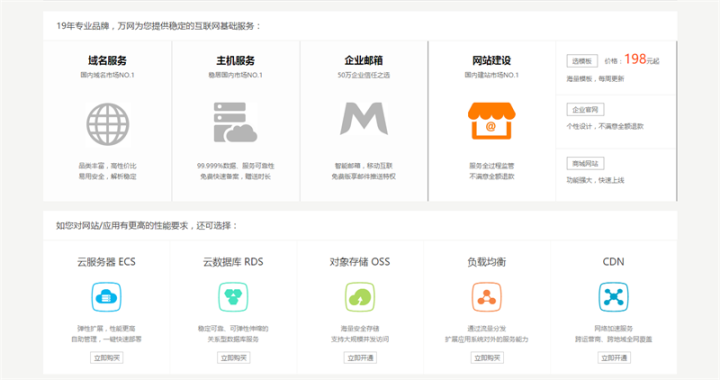720x380 pixels.
Task: Click the server-and-cloud icon under 主机服务
Action: tap(235, 122)
